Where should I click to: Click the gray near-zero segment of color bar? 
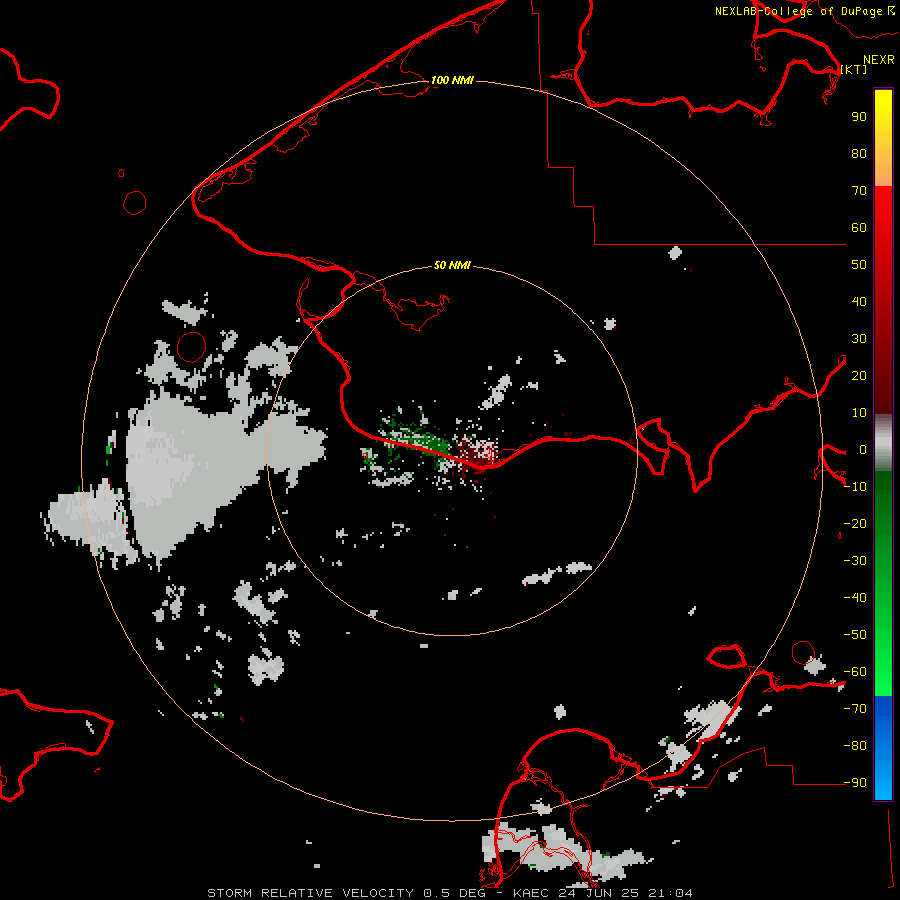(x=883, y=442)
